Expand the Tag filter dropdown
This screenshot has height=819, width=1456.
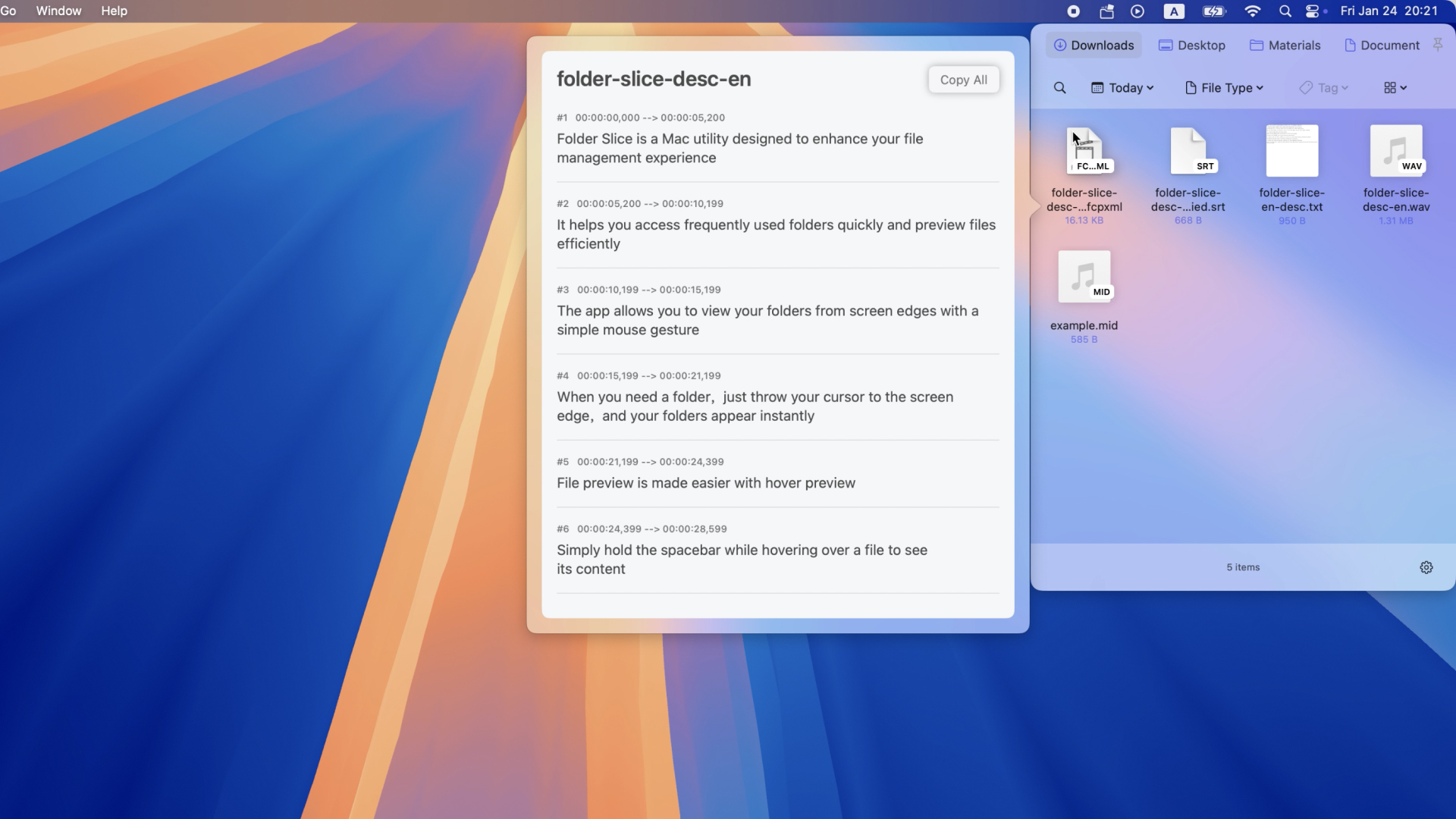point(1325,88)
